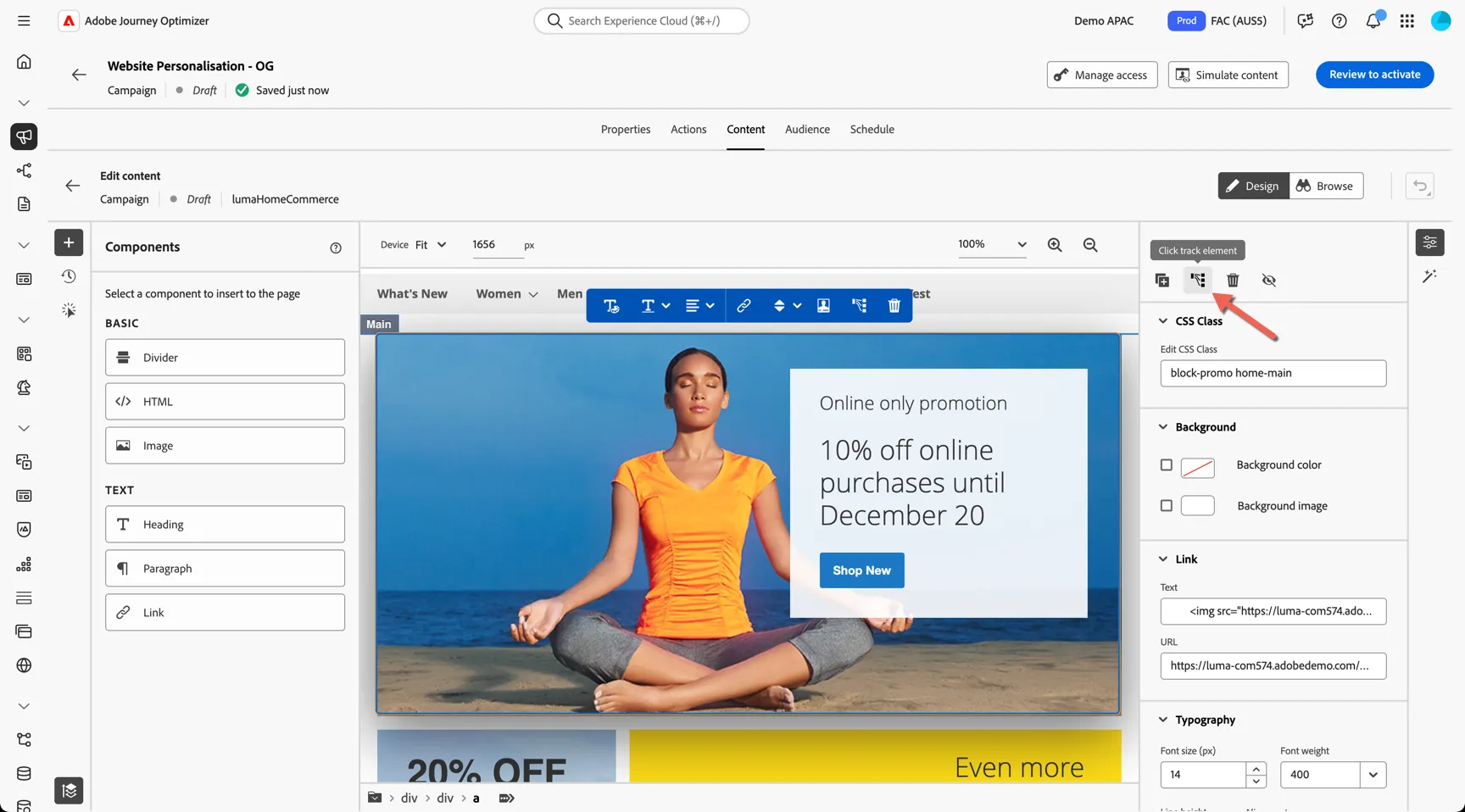
Task: Open the Components help icon
Action: 336,247
